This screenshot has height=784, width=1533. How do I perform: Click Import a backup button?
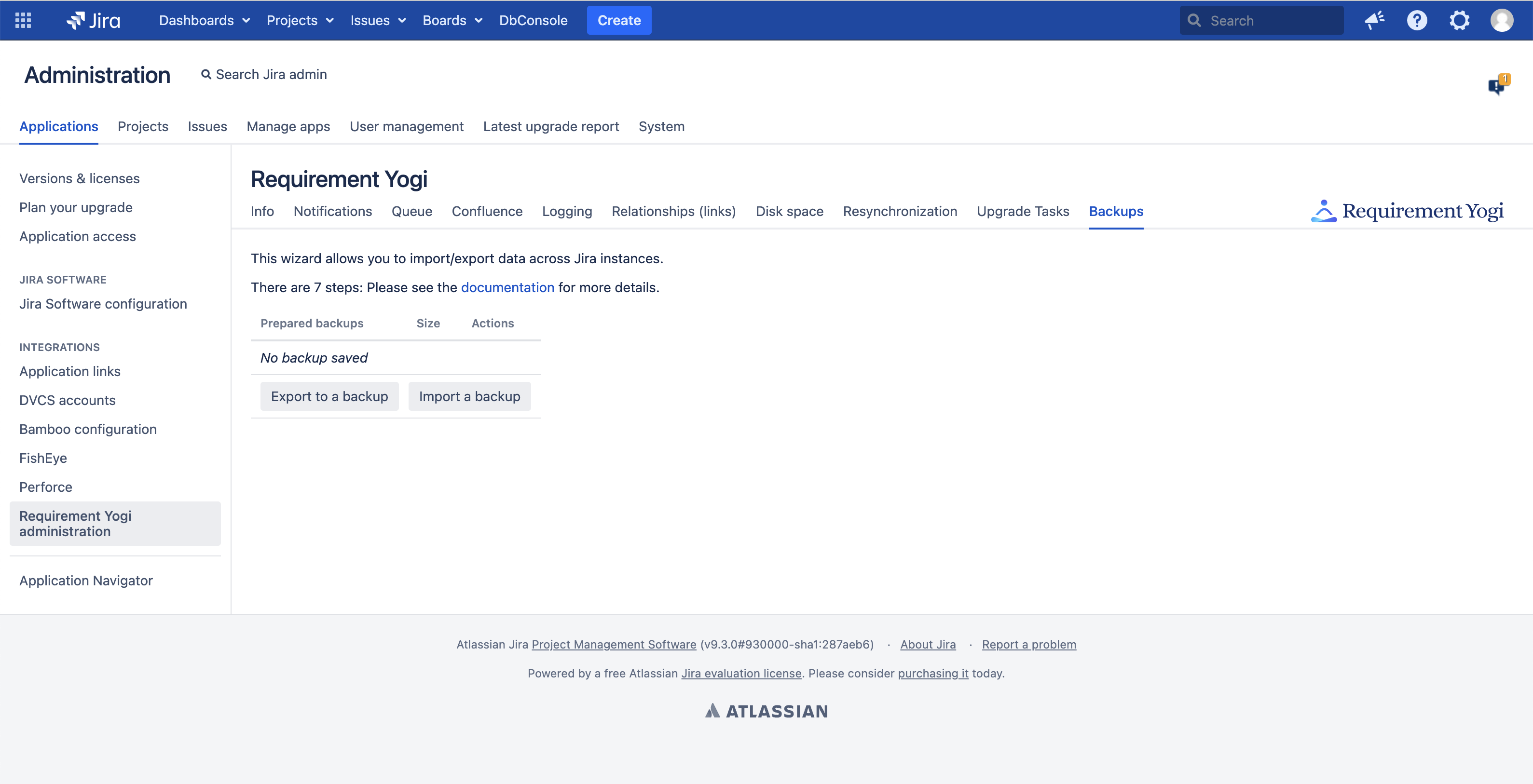[469, 396]
